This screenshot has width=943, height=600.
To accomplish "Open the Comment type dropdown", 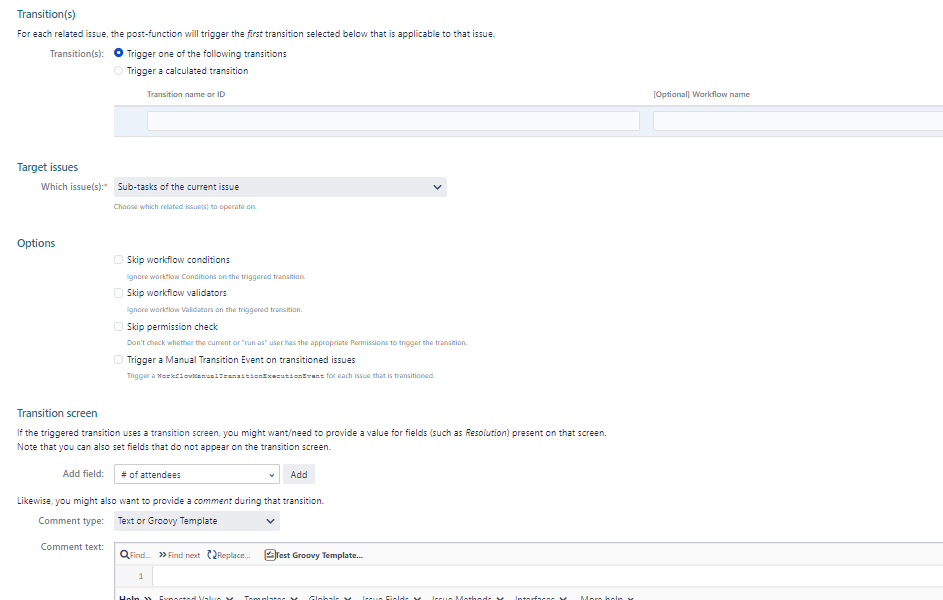I will tap(197, 521).
